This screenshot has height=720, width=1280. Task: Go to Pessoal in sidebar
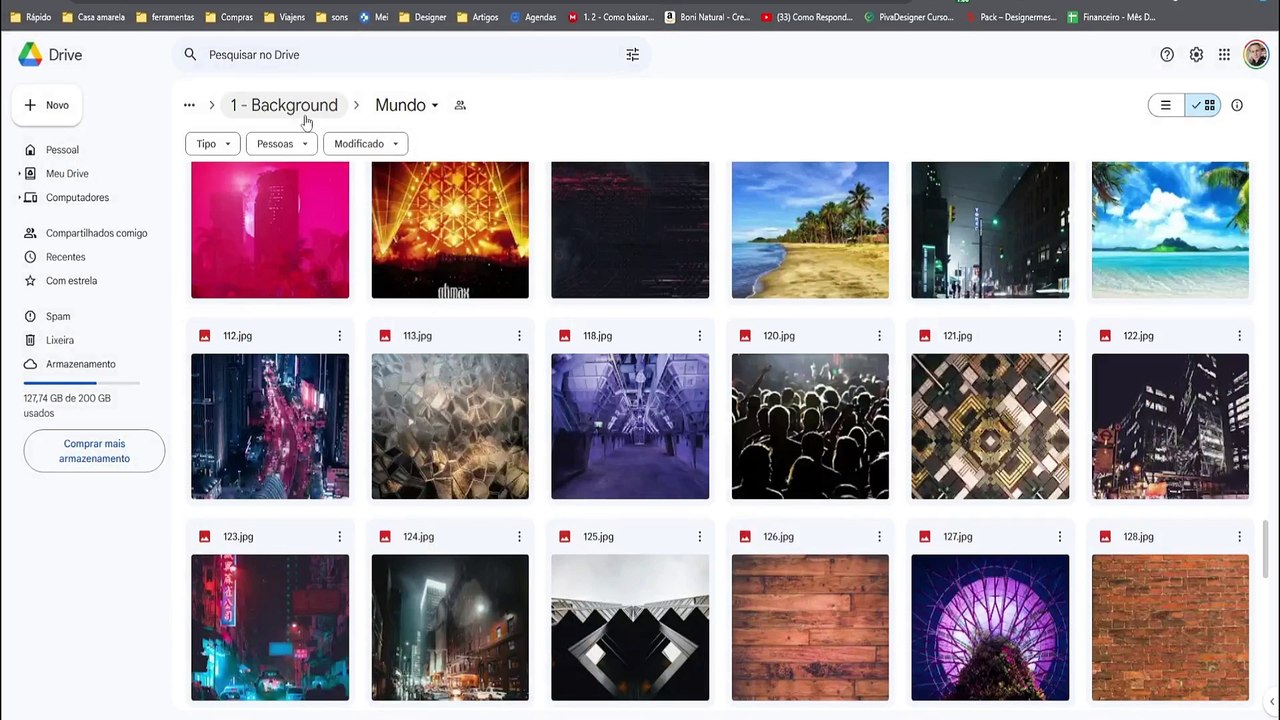point(62,150)
